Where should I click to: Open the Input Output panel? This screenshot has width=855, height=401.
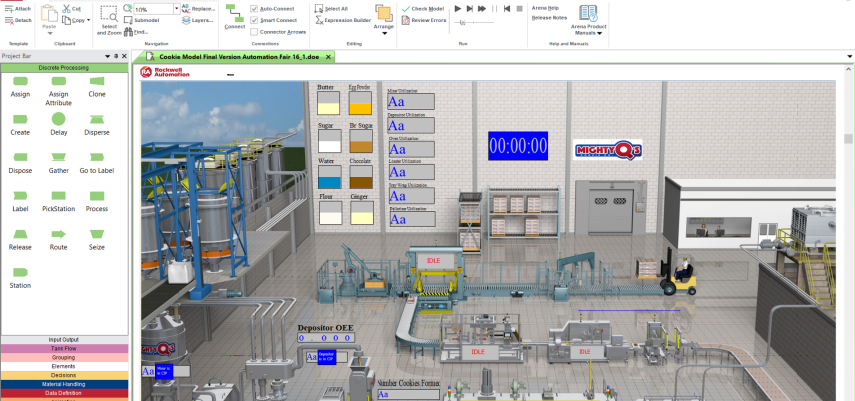click(64, 339)
